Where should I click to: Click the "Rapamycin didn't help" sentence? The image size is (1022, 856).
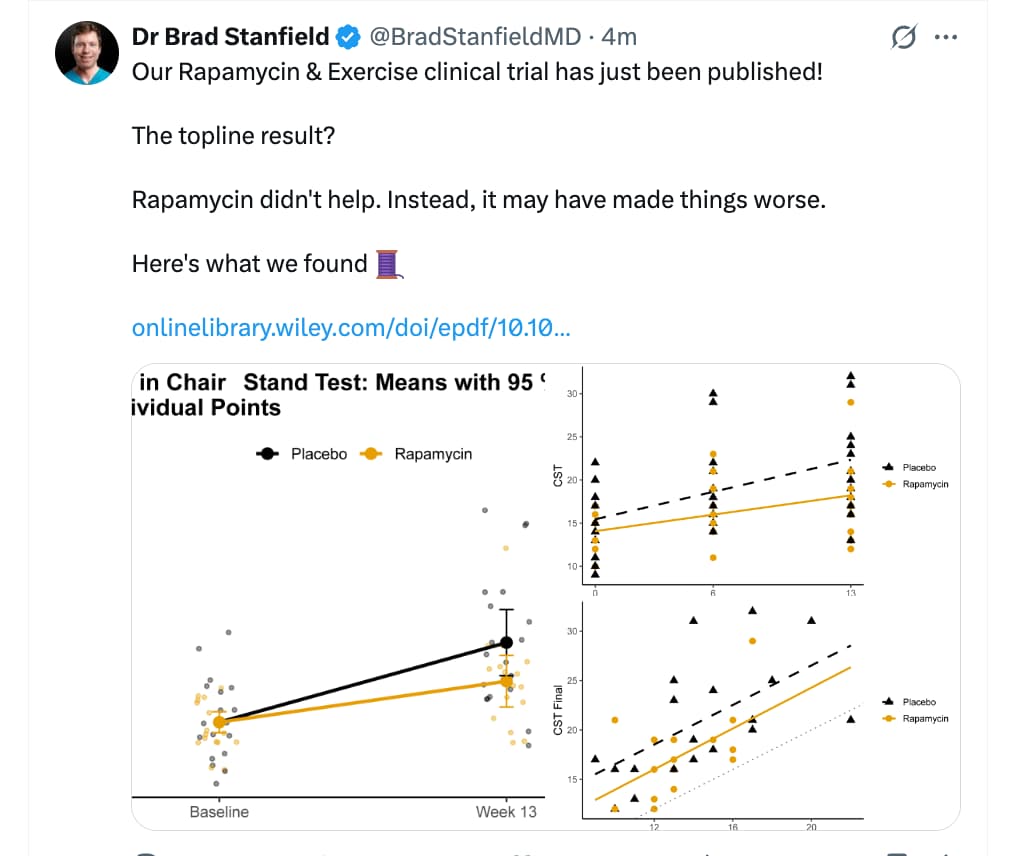(479, 199)
